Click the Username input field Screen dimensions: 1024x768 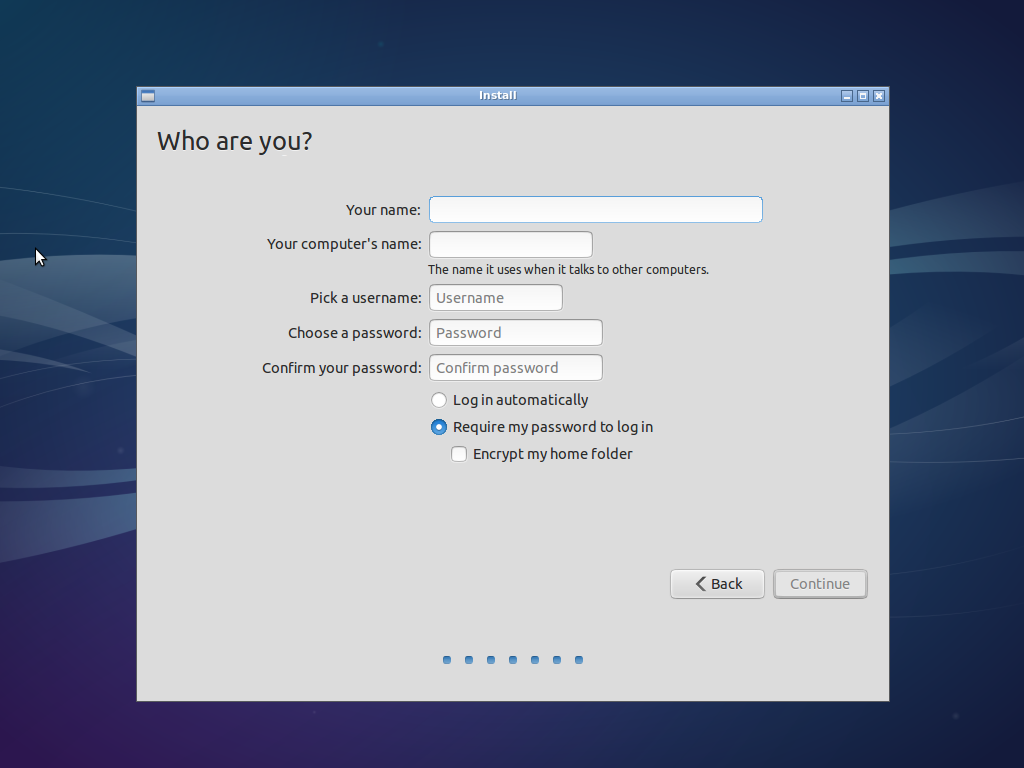tap(496, 298)
